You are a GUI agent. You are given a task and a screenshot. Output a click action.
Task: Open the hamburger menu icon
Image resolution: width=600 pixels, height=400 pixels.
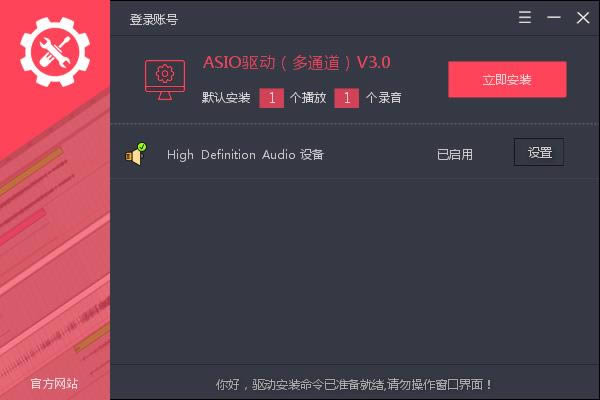[525, 17]
